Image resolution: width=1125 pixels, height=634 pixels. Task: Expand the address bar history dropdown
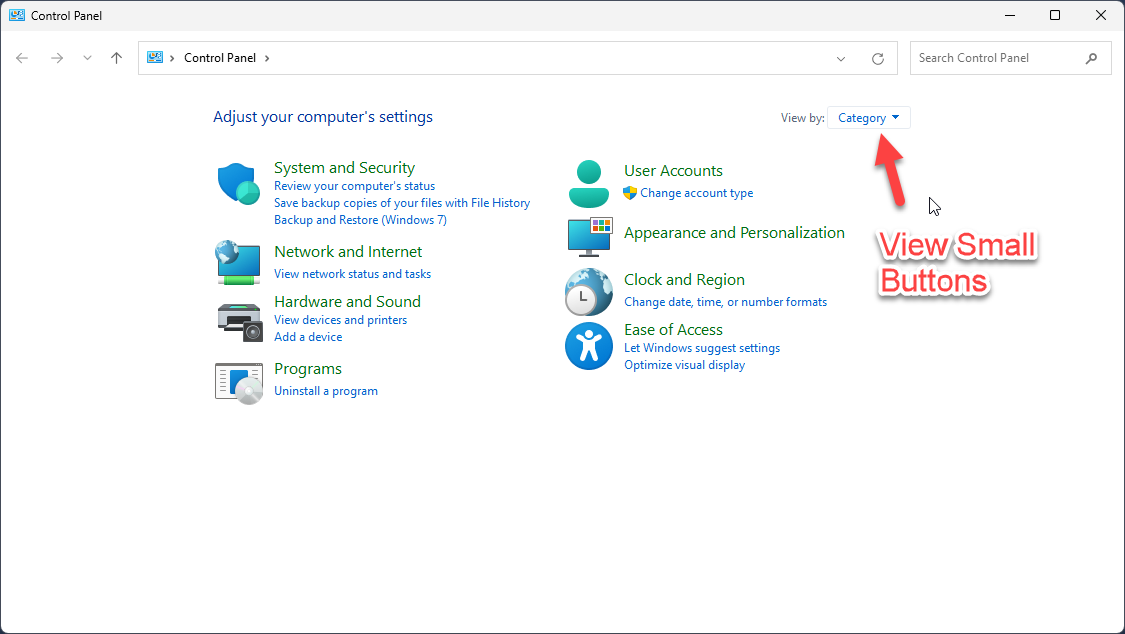pyautogui.click(x=841, y=59)
